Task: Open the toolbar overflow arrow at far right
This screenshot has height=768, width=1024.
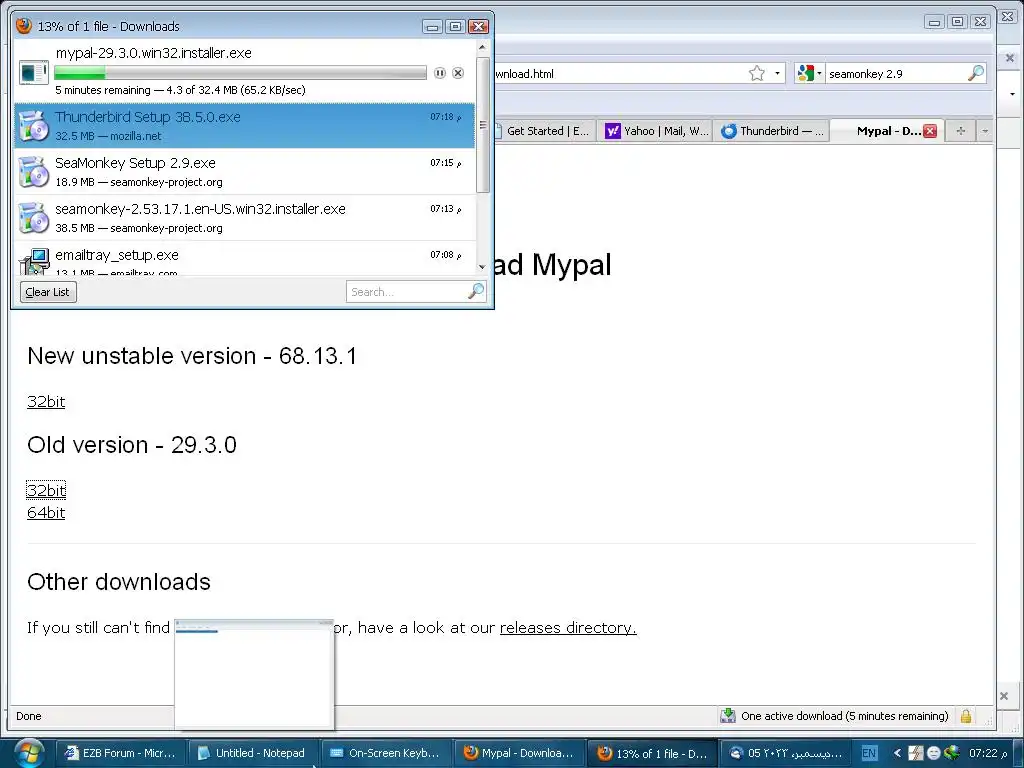Action: (x=1012, y=93)
